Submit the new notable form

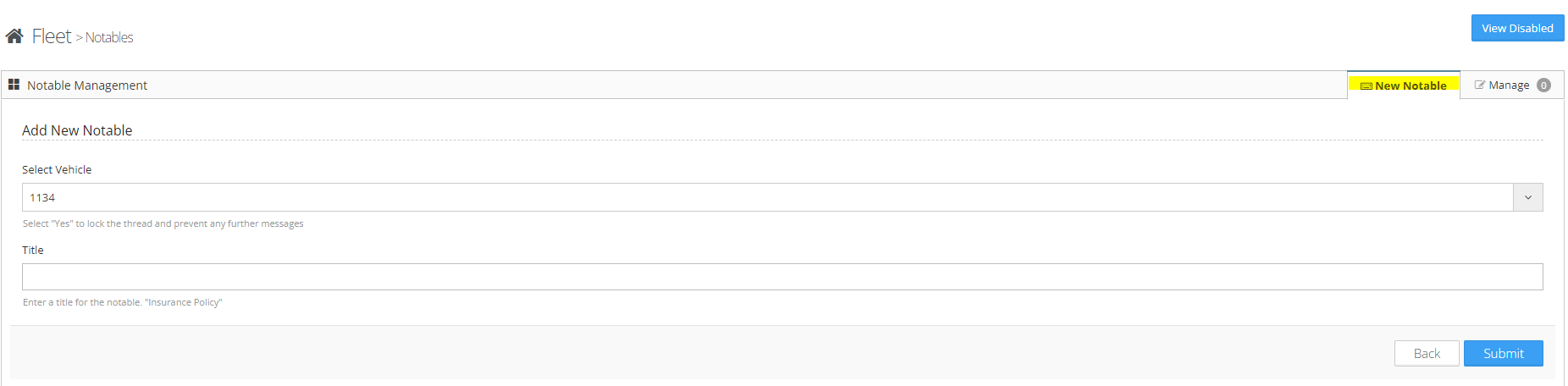coord(1503,354)
